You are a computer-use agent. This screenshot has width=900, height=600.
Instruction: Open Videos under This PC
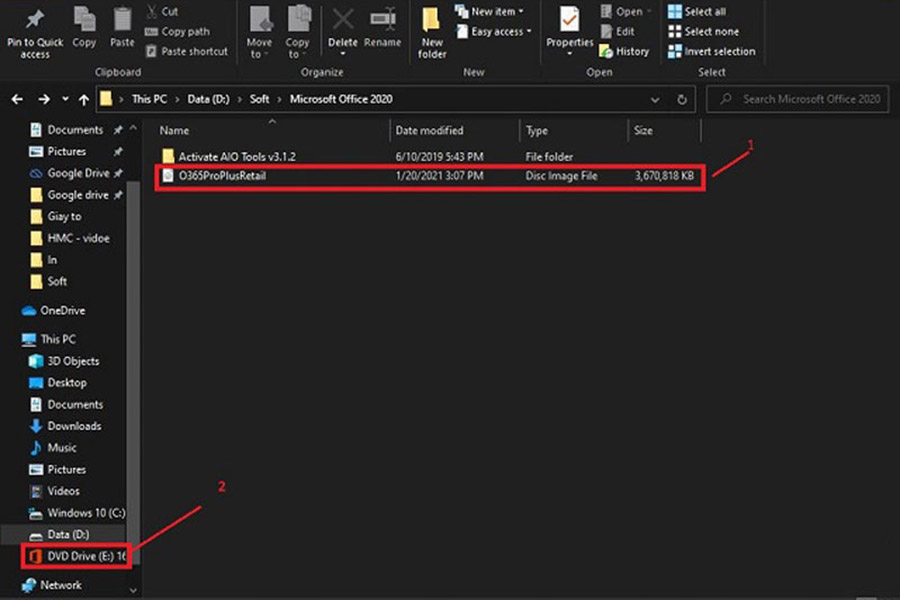pos(55,491)
